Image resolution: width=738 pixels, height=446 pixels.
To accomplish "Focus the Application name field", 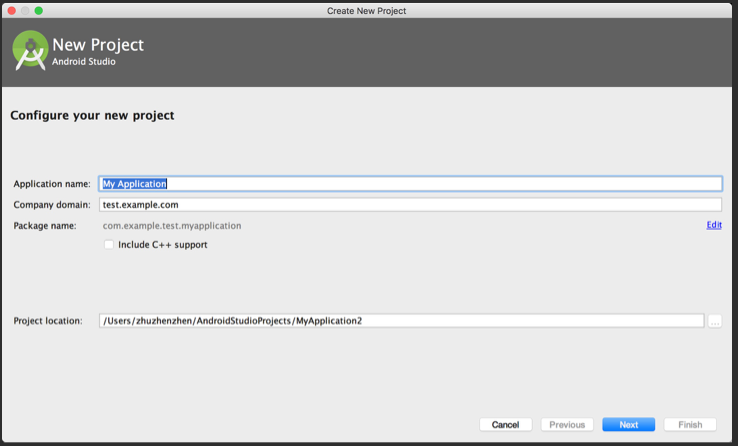I will click(x=410, y=183).
